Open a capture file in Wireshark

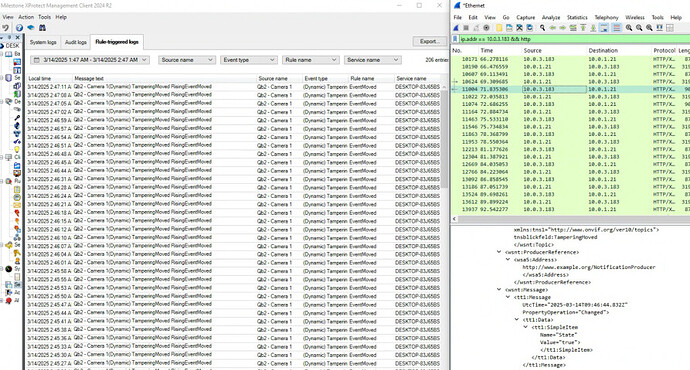click(499, 28)
